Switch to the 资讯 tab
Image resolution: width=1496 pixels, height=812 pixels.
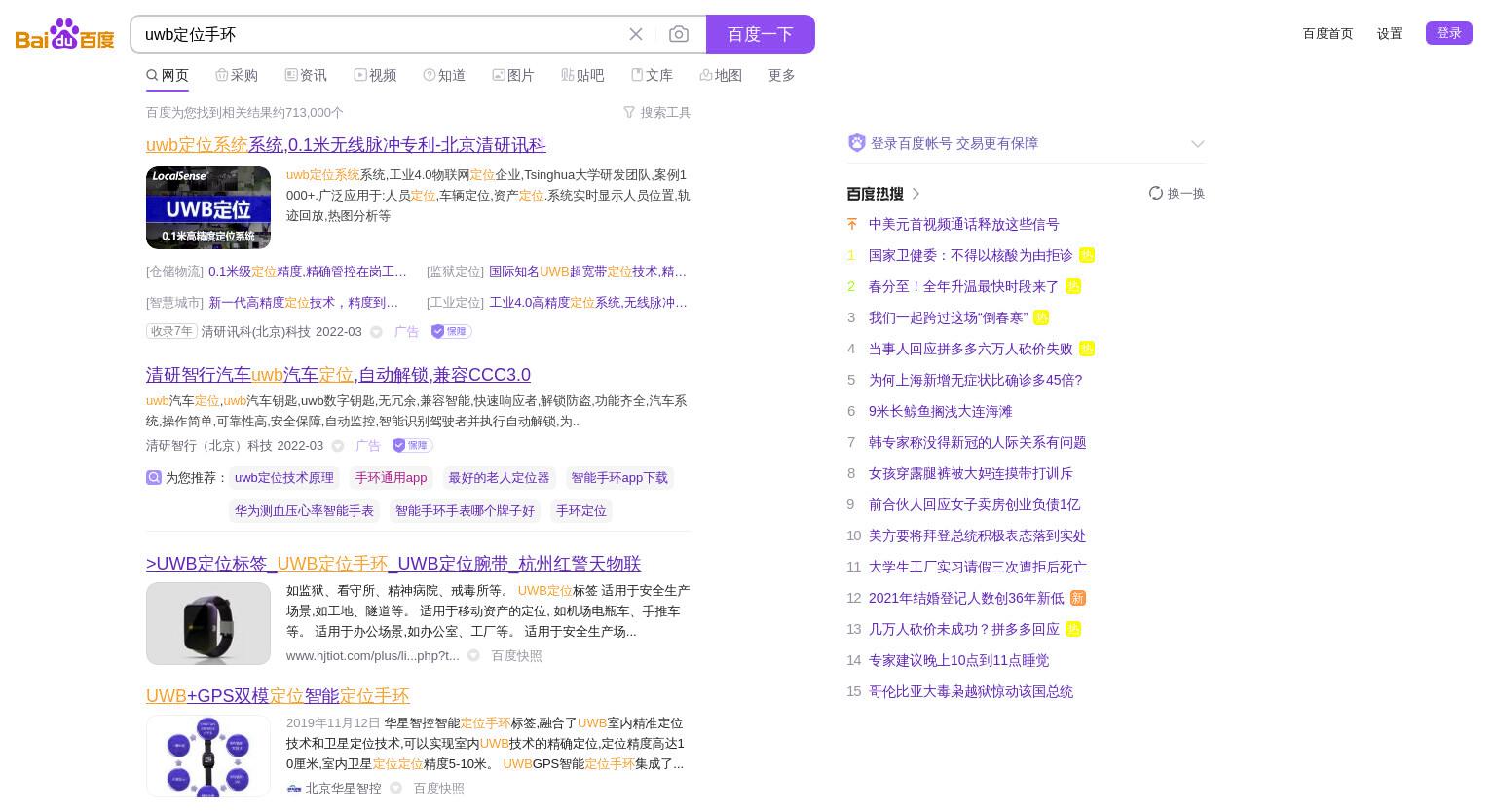[x=306, y=75]
